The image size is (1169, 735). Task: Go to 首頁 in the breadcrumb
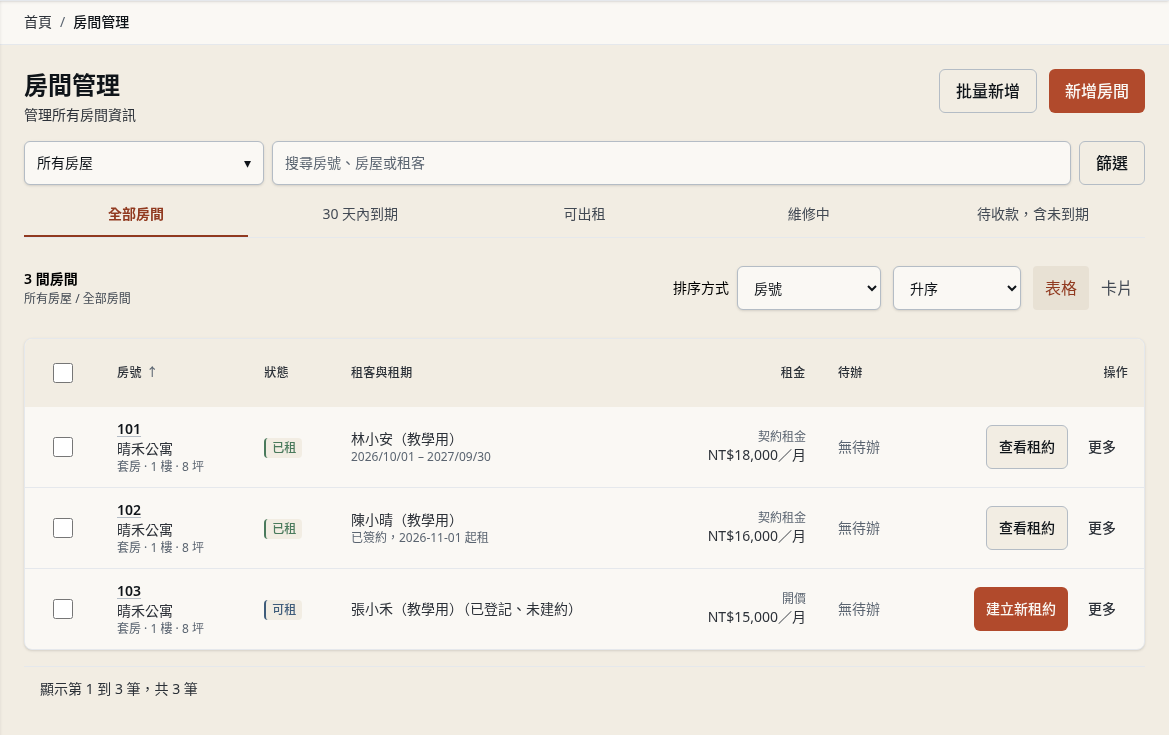click(x=38, y=22)
